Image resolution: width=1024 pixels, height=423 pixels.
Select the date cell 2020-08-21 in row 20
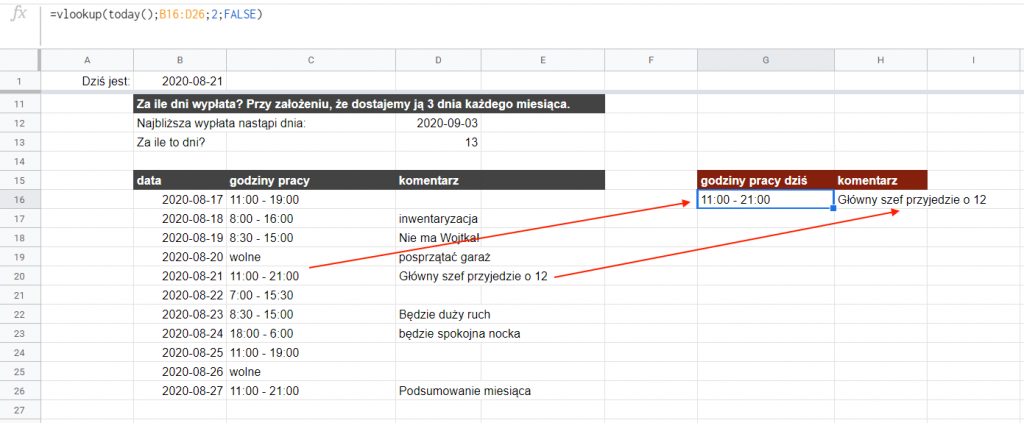coord(180,275)
